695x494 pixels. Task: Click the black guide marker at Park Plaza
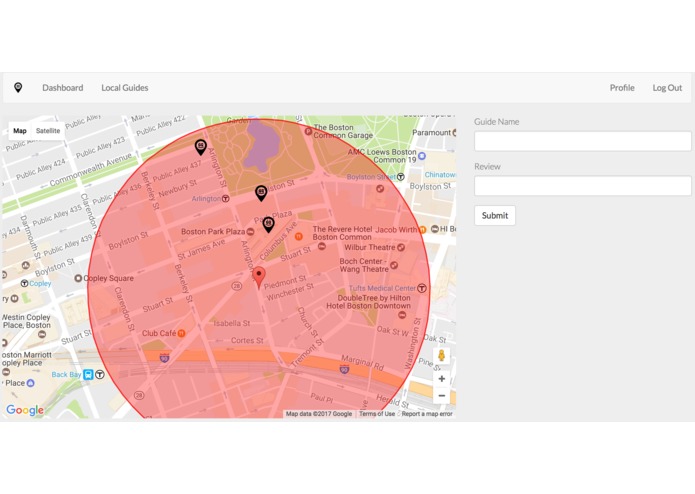(269, 225)
